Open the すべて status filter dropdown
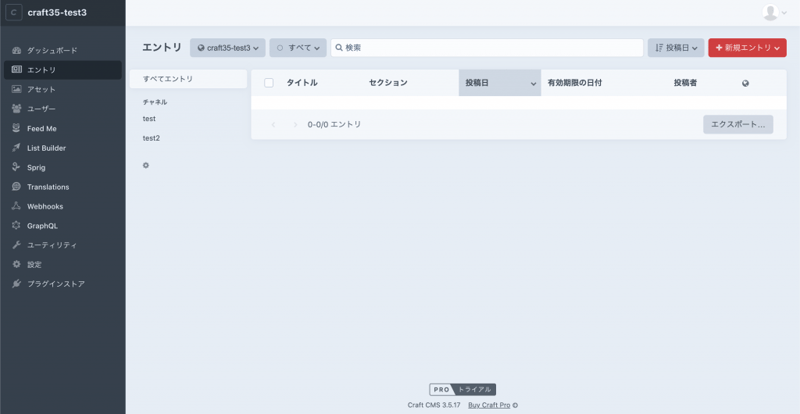 (x=298, y=47)
